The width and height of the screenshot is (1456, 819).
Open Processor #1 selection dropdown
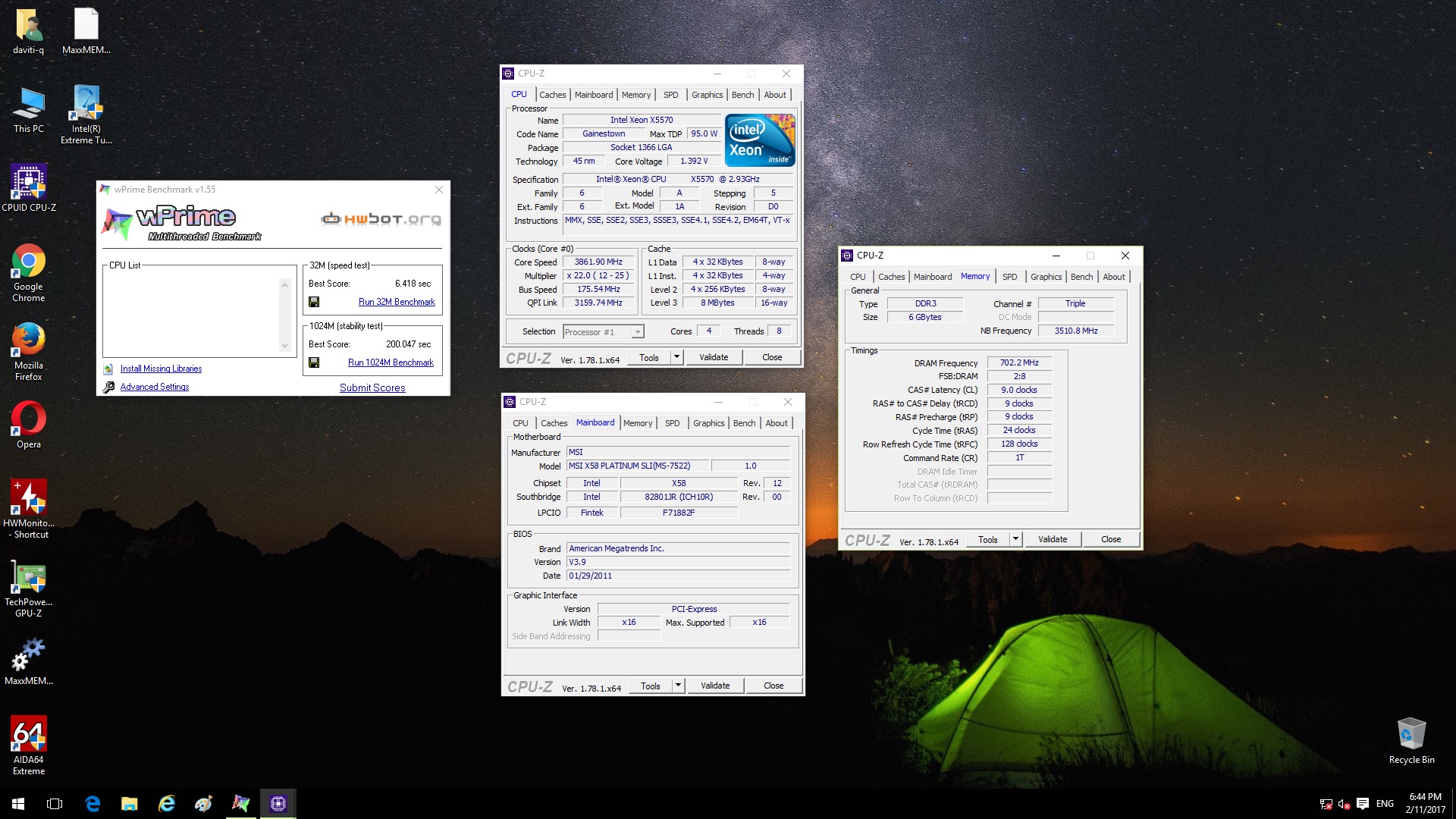coord(604,332)
